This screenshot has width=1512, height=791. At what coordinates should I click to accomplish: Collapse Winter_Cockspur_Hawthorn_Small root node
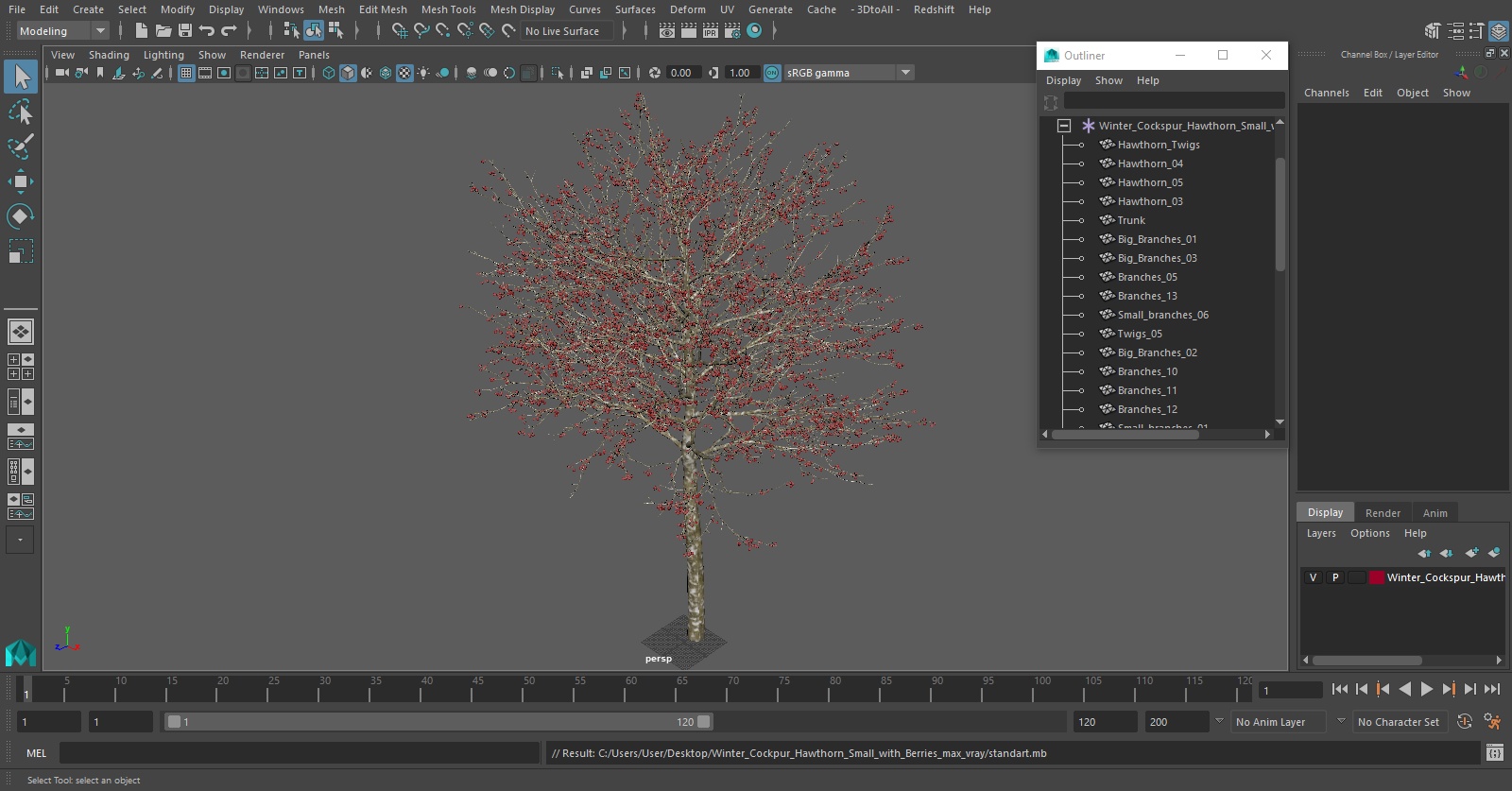tap(1064, 126)
